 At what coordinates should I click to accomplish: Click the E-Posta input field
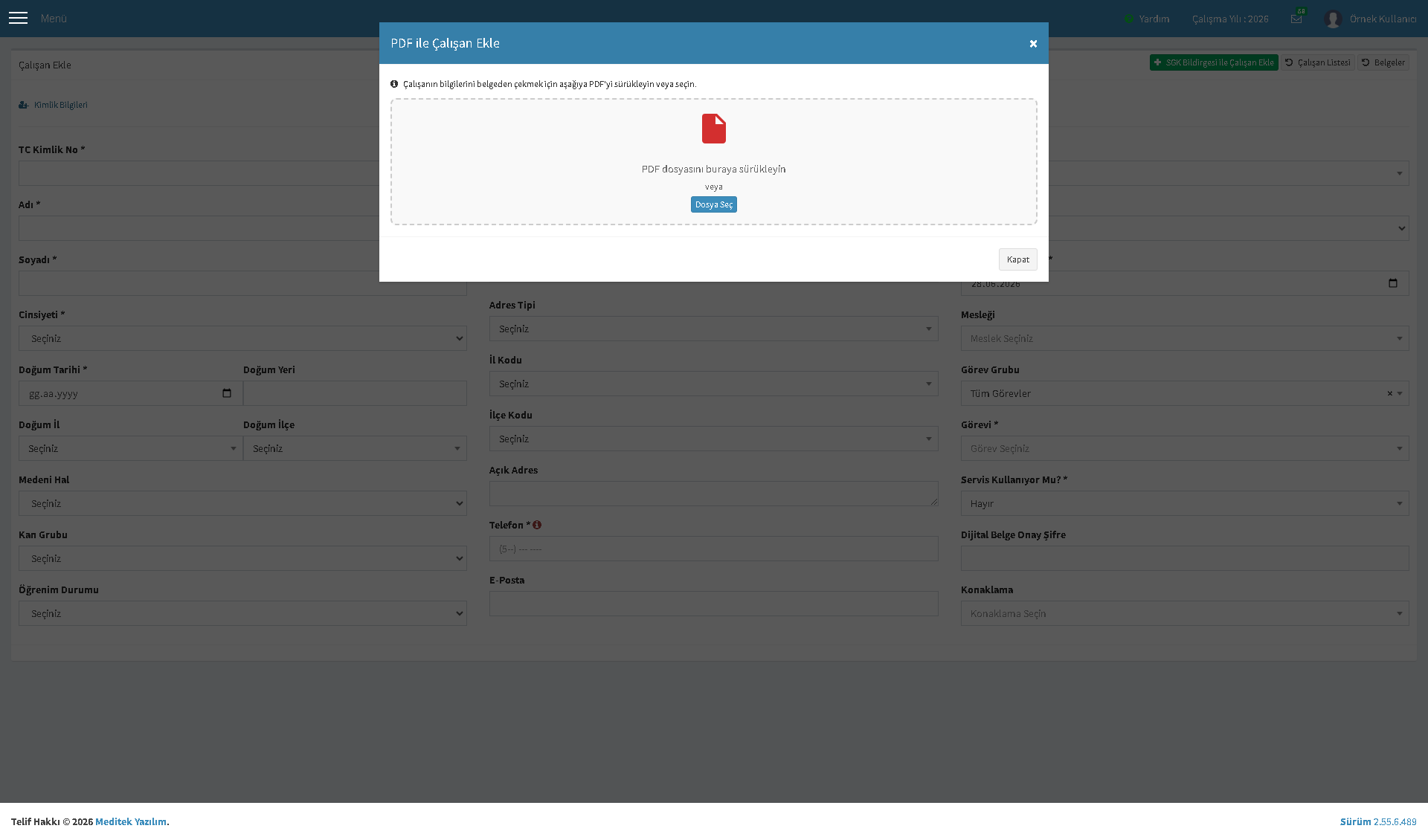pyautogui.click(x=713, y=604)
